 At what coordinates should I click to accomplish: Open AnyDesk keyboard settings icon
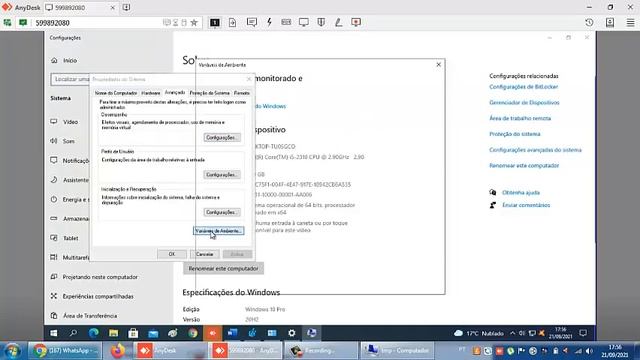(x=286, y=22)
